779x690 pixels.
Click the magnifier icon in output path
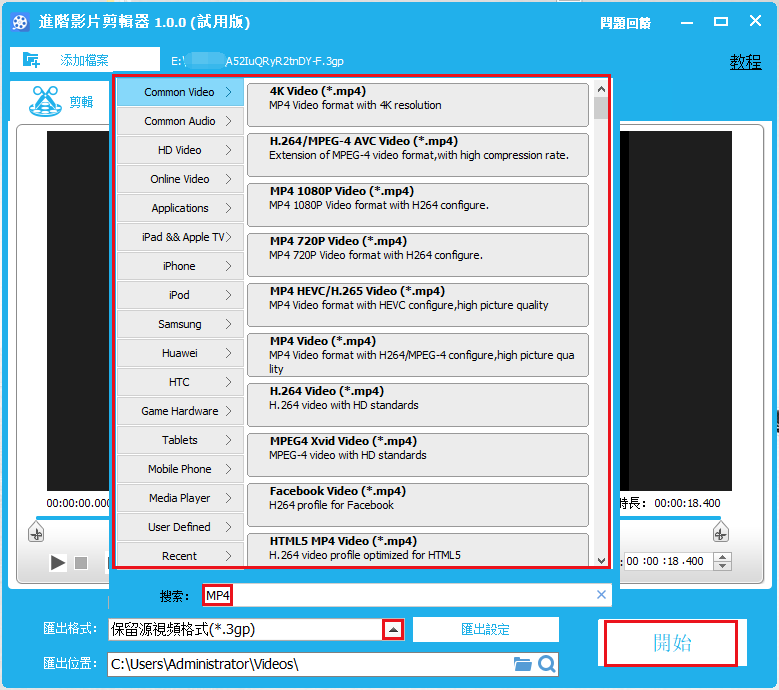[x=547, y=664]
